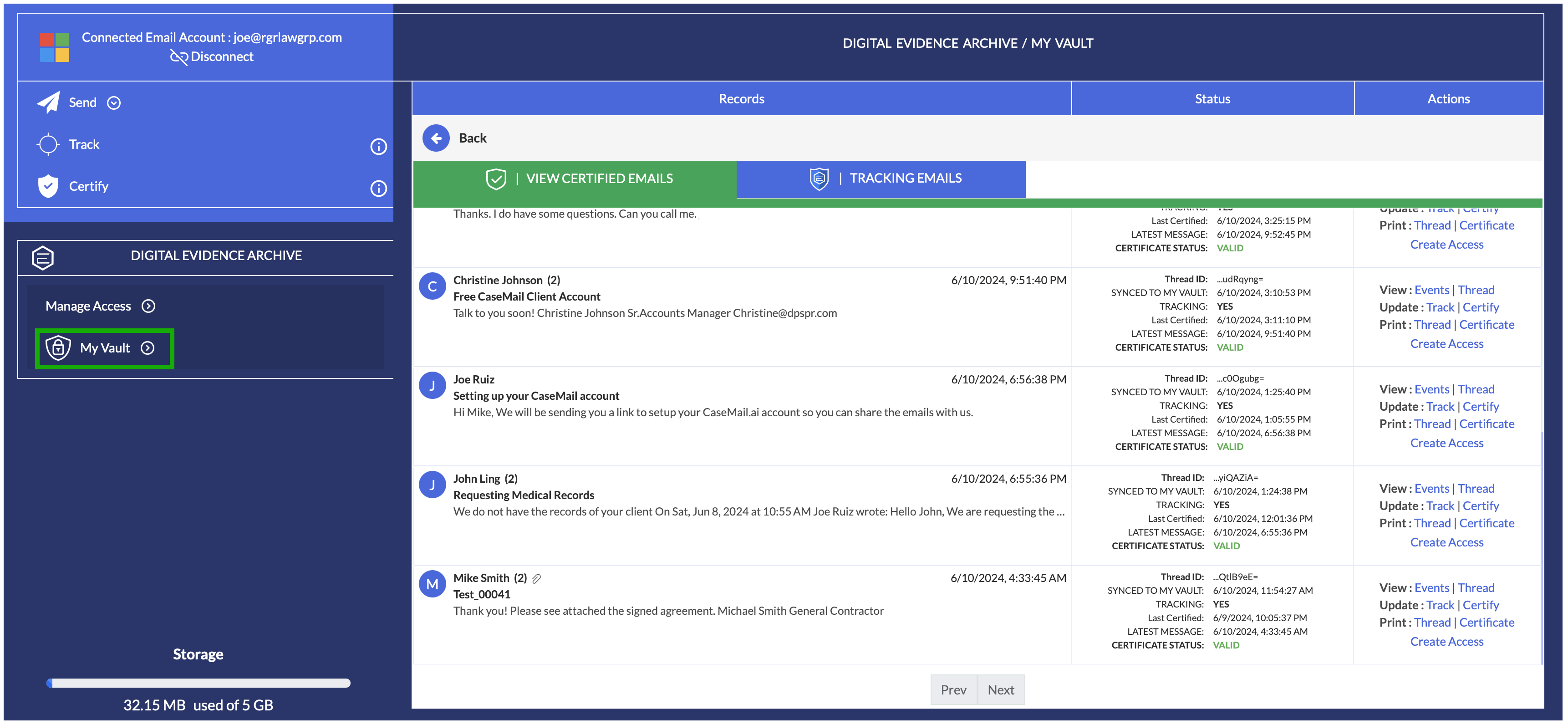Update Track for John Ling row

[1440, 506]
